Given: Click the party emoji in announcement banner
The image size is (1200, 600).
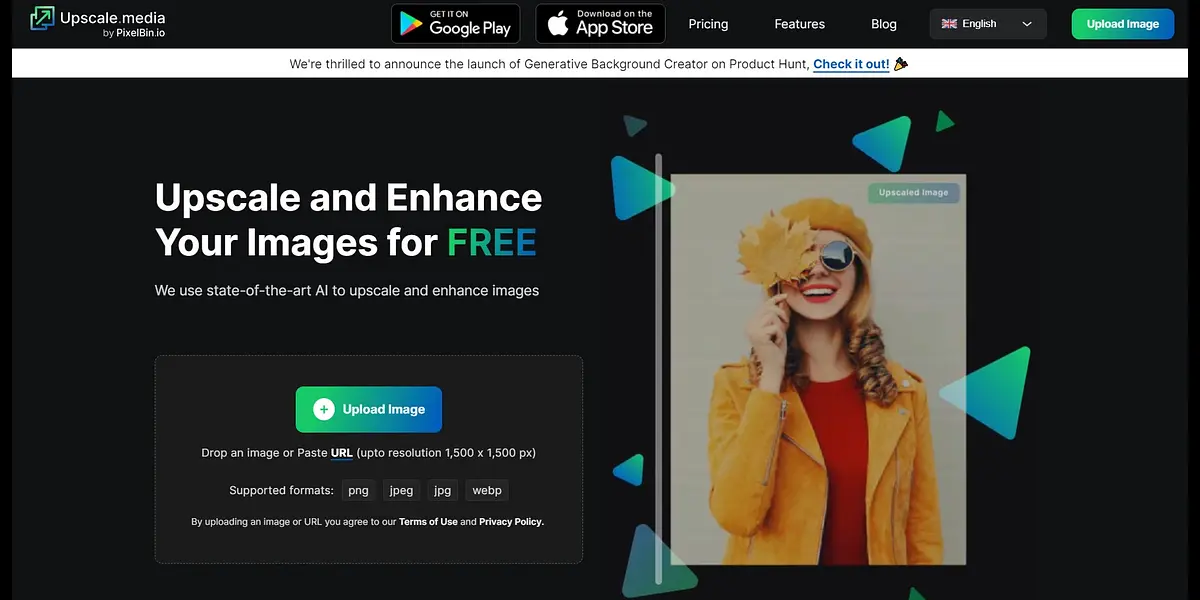Looking at the screenshot, I should coord(901,64).
